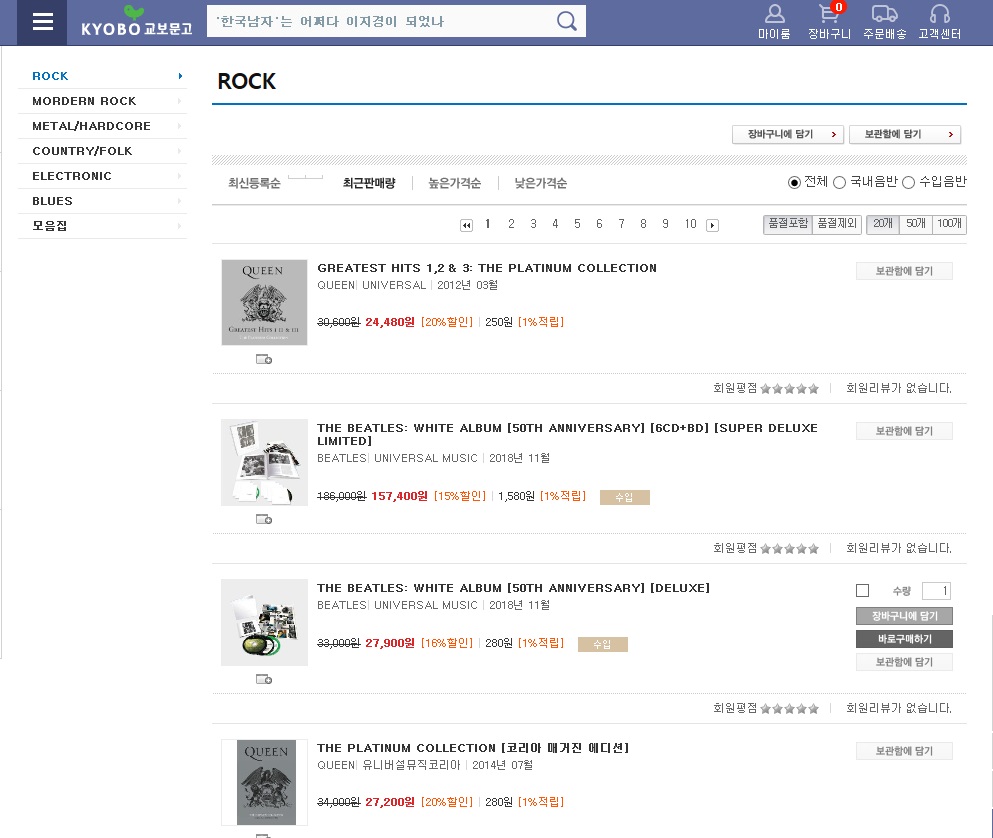The image size is (993, 838).
Task: Open the hamburger menu icon
Action: tap(42, 22)
